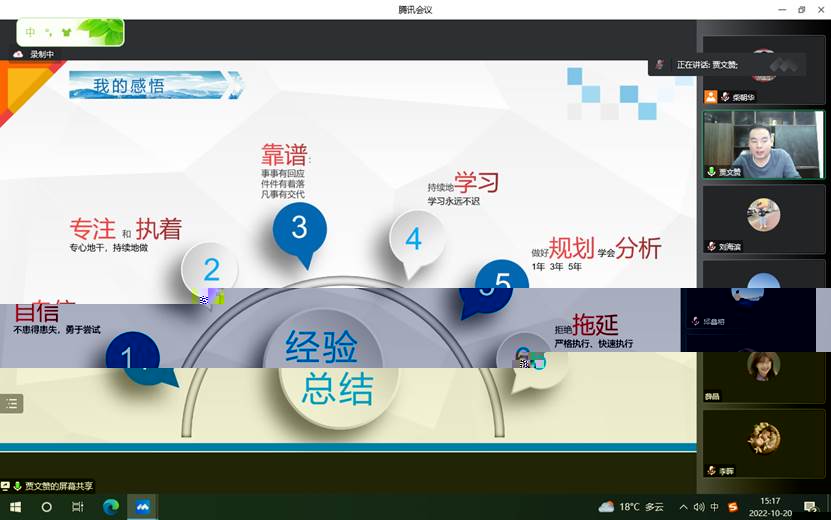The image size is (831, 520).
Task: Switch to Tencent Meeting on the taskbar
Action: (142, 507)
